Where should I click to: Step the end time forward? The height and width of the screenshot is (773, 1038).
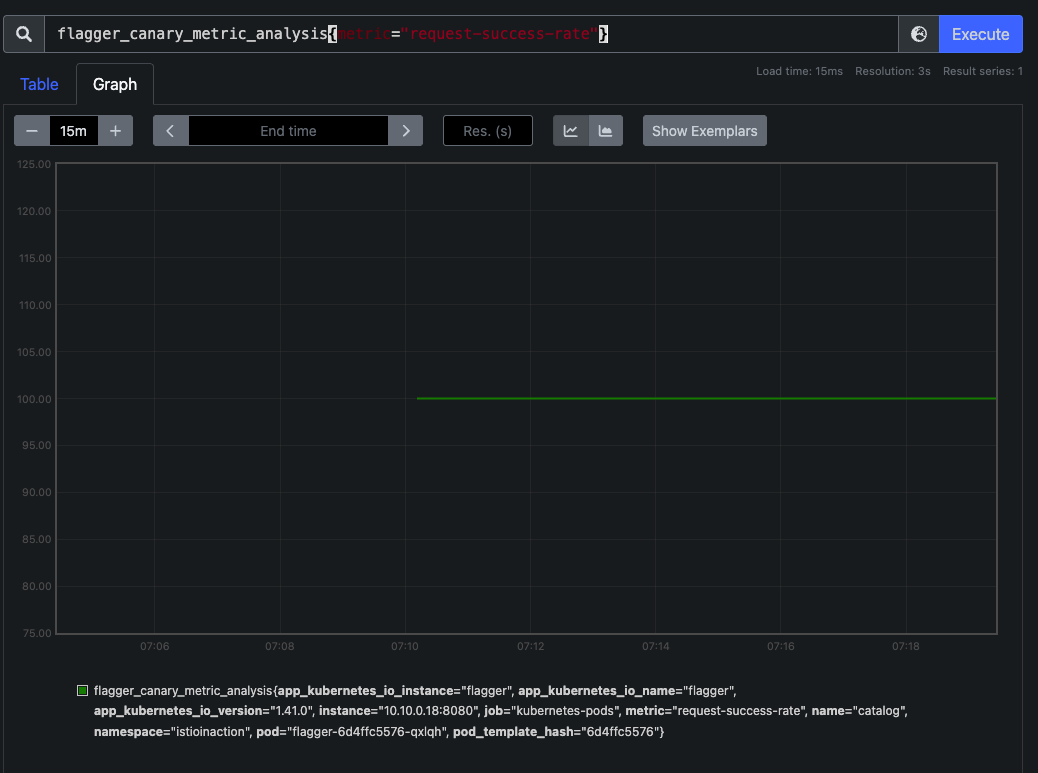(406, 130)
